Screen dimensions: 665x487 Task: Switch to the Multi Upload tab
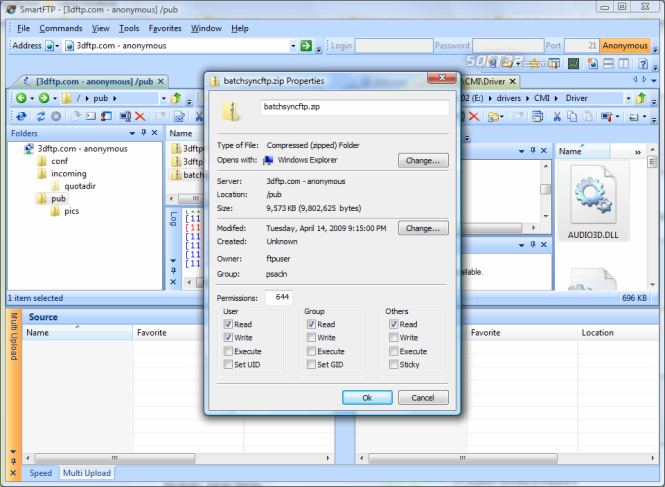tap(87, 473)
